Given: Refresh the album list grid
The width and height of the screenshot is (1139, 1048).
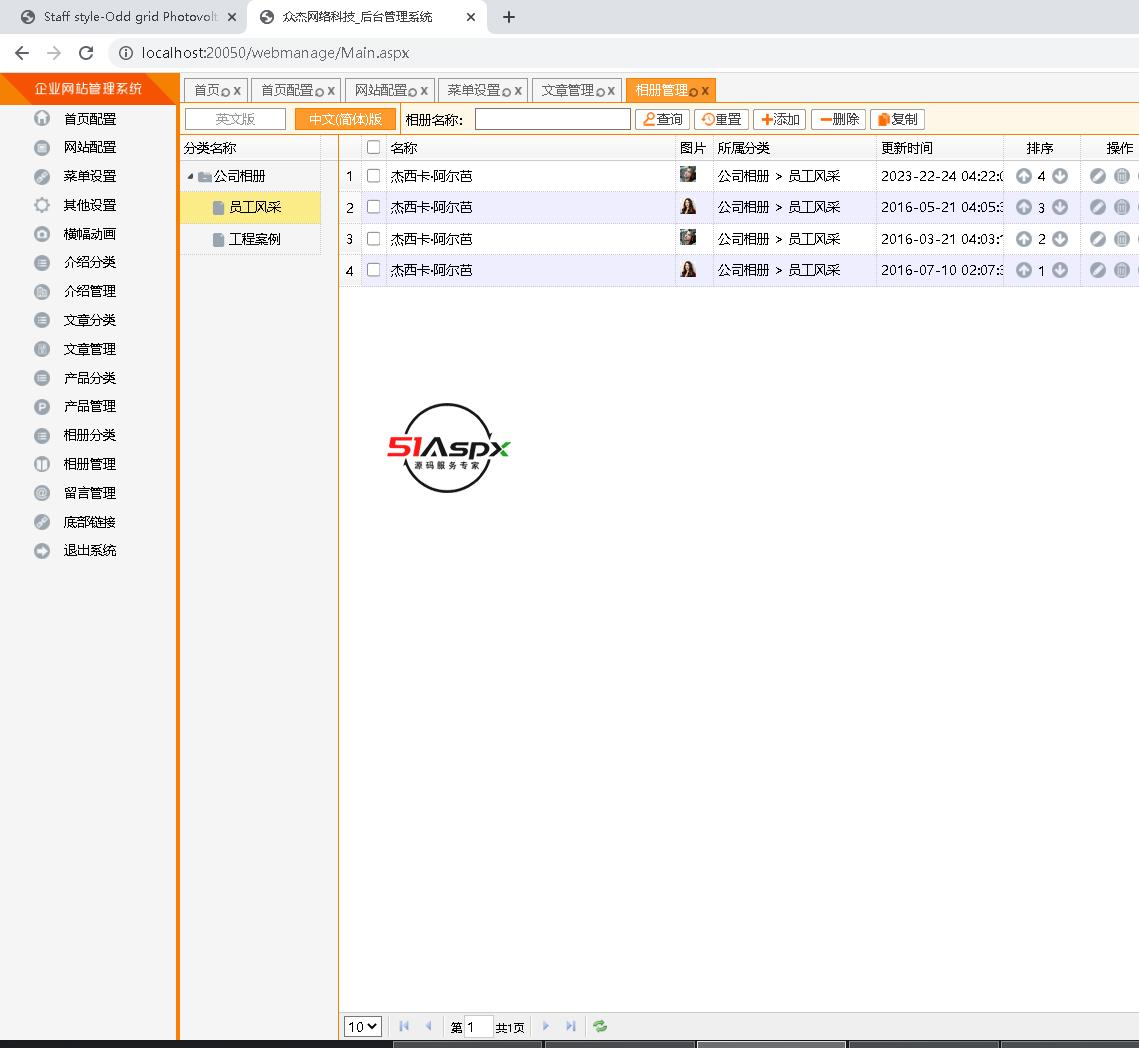Looking at the screenshot, I should coord(600,1026).
